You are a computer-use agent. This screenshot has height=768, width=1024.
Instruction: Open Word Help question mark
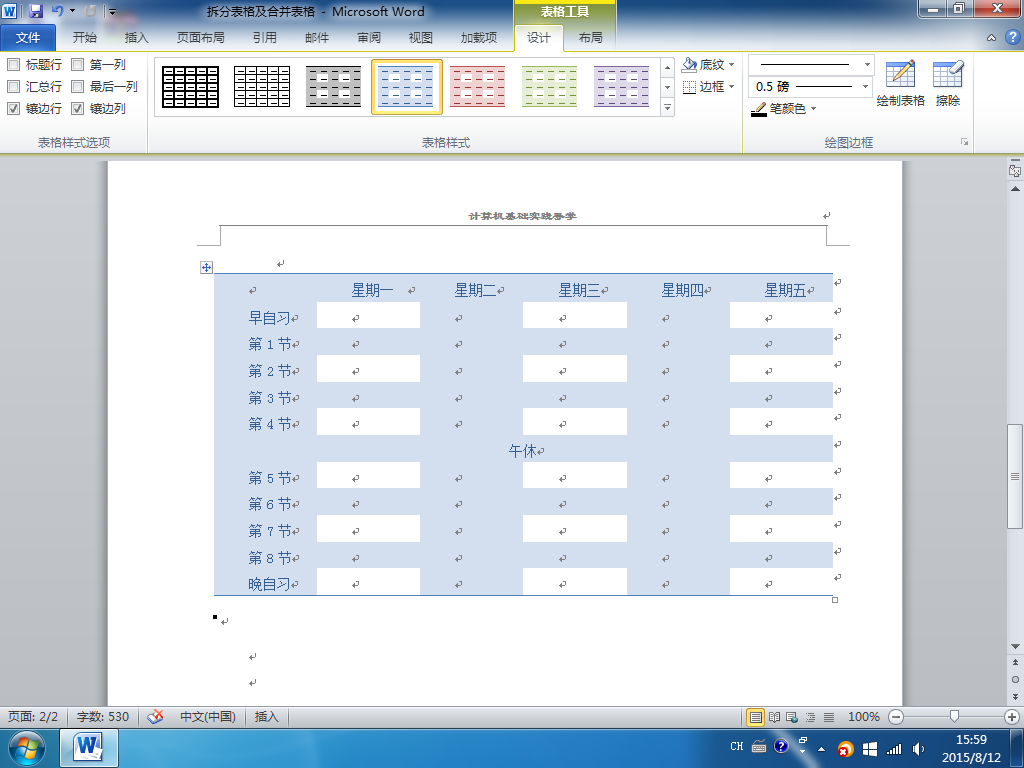point(1012,38)
